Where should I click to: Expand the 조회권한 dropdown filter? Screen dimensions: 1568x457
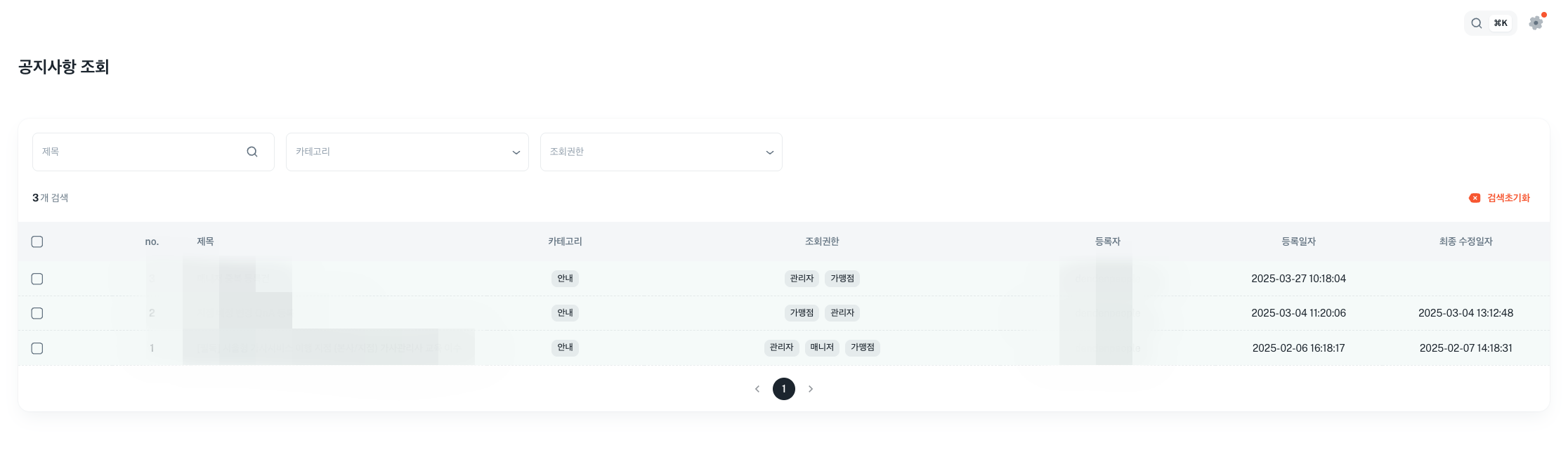(x=660, y=152)
